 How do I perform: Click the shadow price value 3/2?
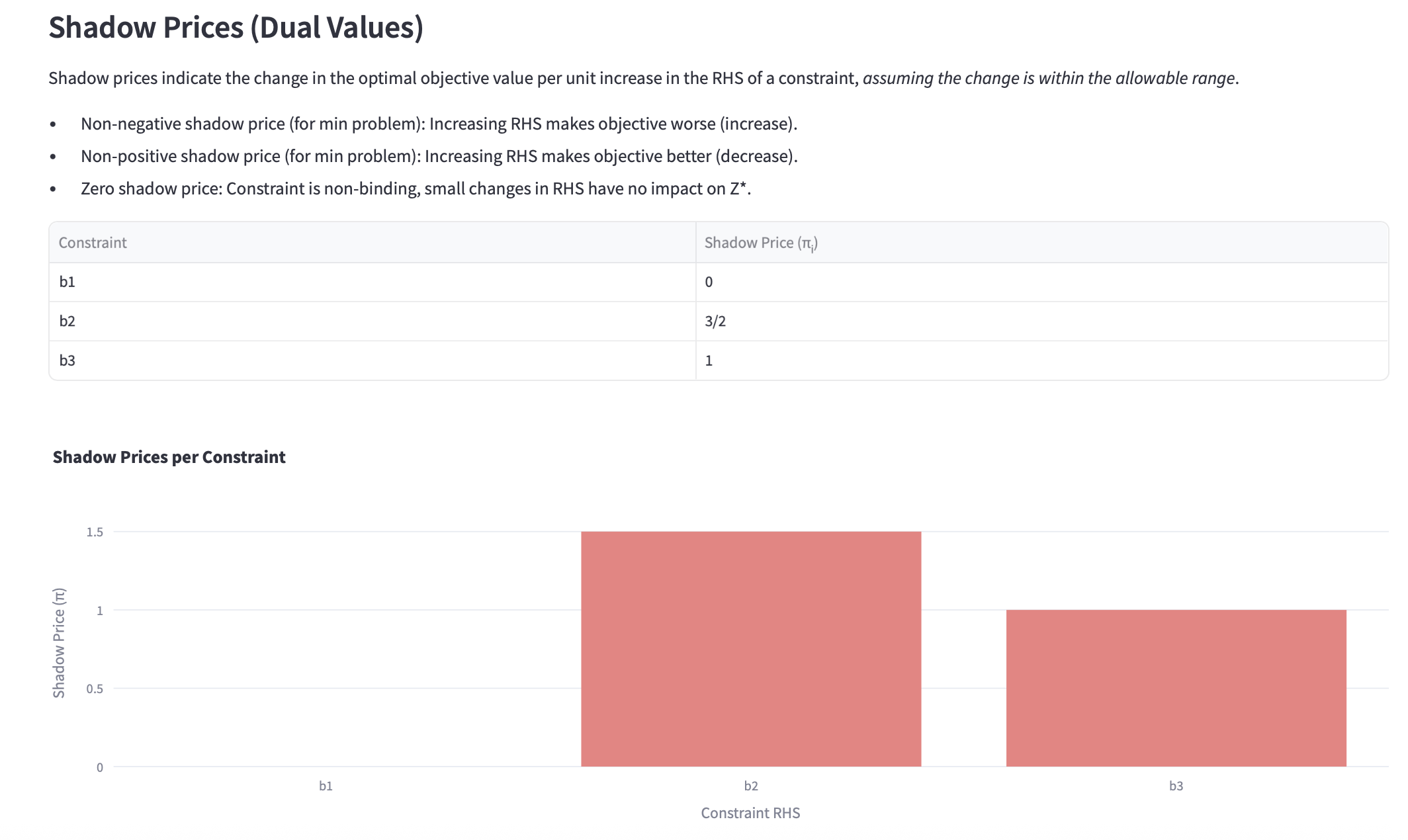pos(715,321)
